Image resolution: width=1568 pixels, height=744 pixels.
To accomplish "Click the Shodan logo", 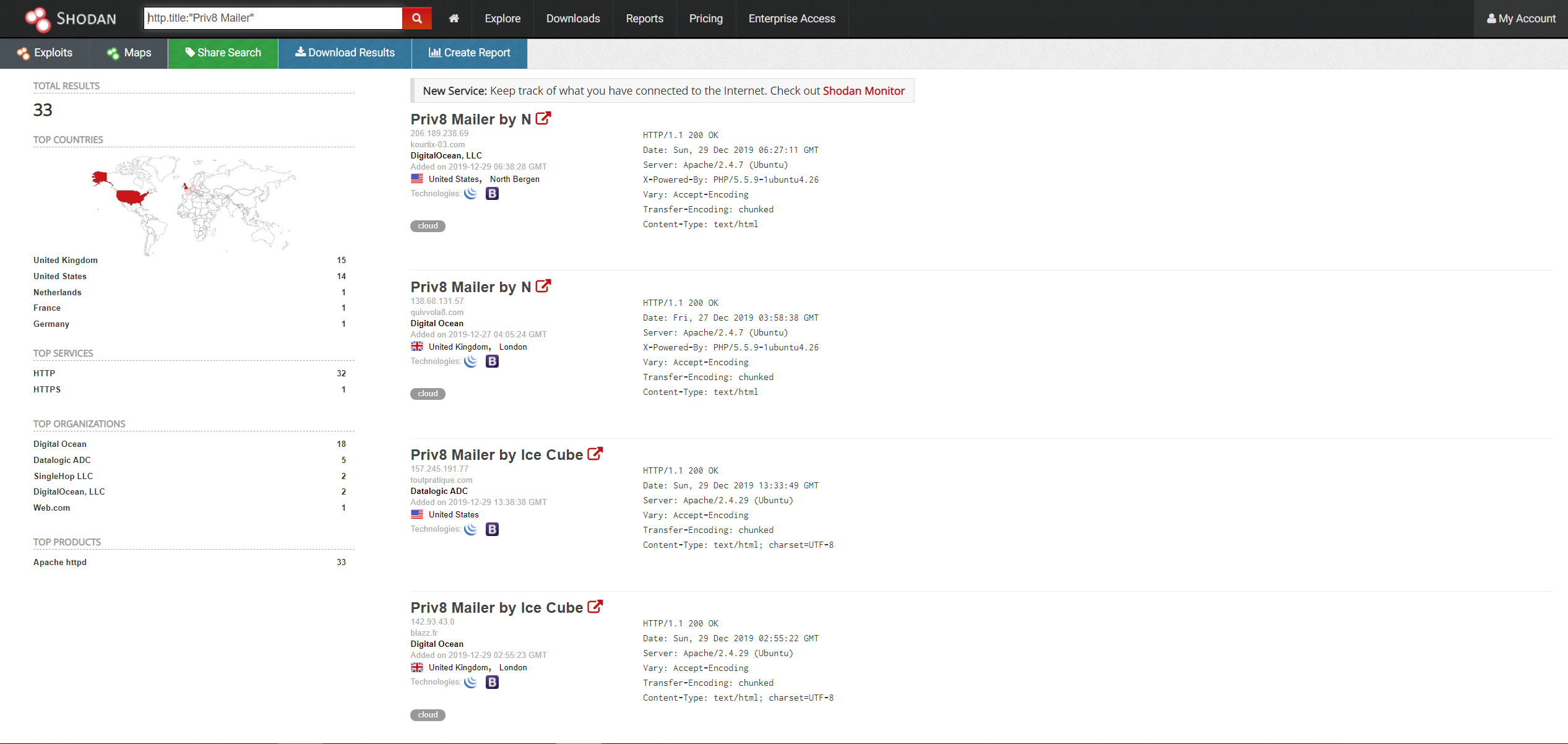I will [70, 19].
